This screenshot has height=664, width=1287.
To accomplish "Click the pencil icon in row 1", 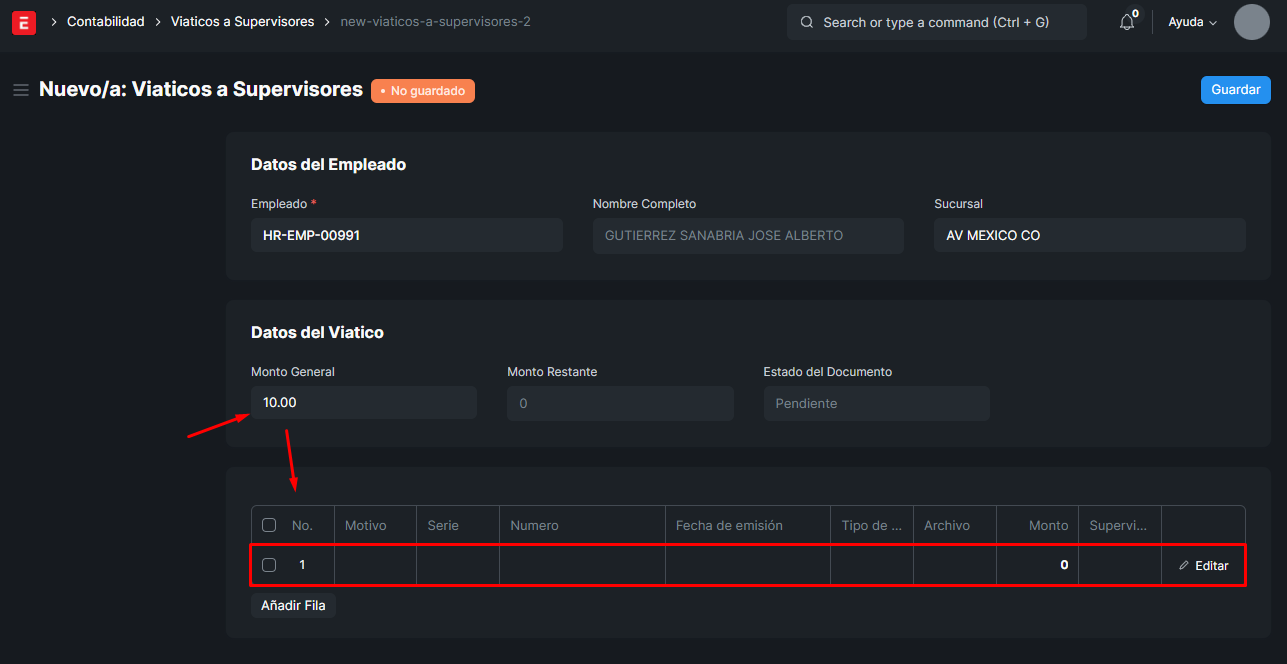I will [1184, 565].
